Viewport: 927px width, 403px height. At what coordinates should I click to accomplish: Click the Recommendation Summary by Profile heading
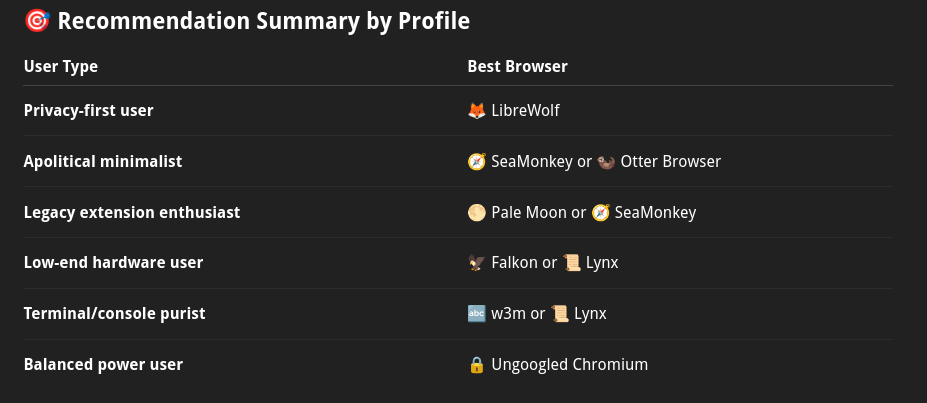point(264,21)
